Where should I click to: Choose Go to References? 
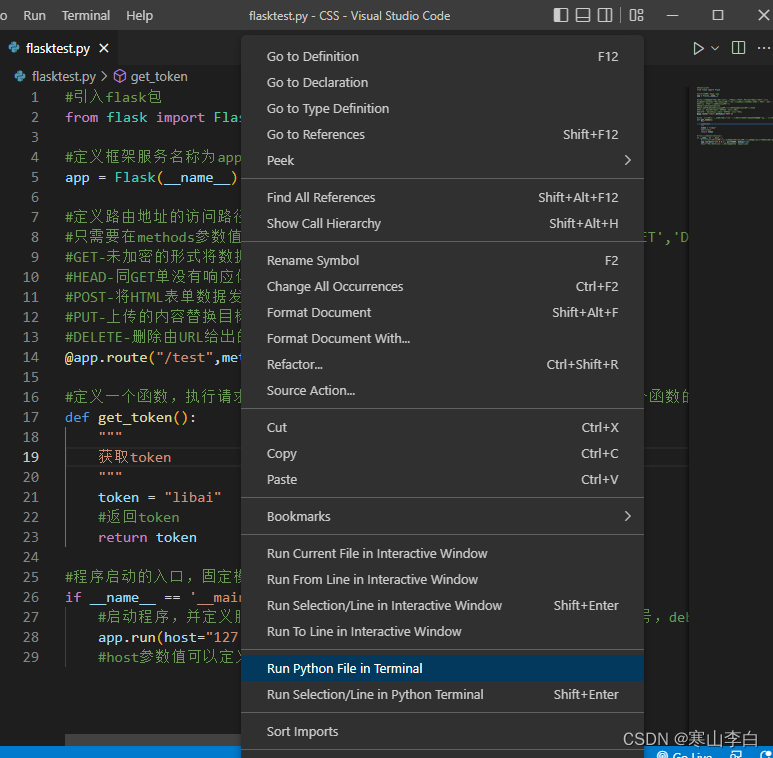(442, 135)
